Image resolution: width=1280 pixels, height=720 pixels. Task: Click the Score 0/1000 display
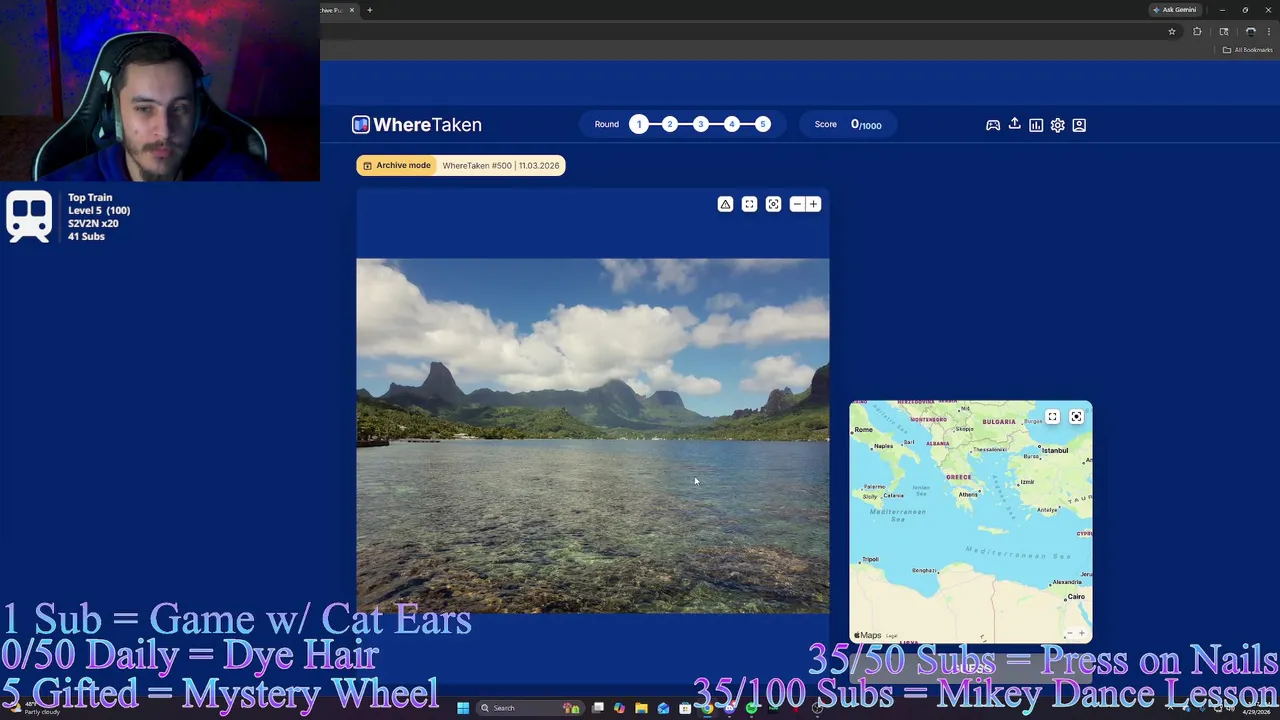pos(848,124)
